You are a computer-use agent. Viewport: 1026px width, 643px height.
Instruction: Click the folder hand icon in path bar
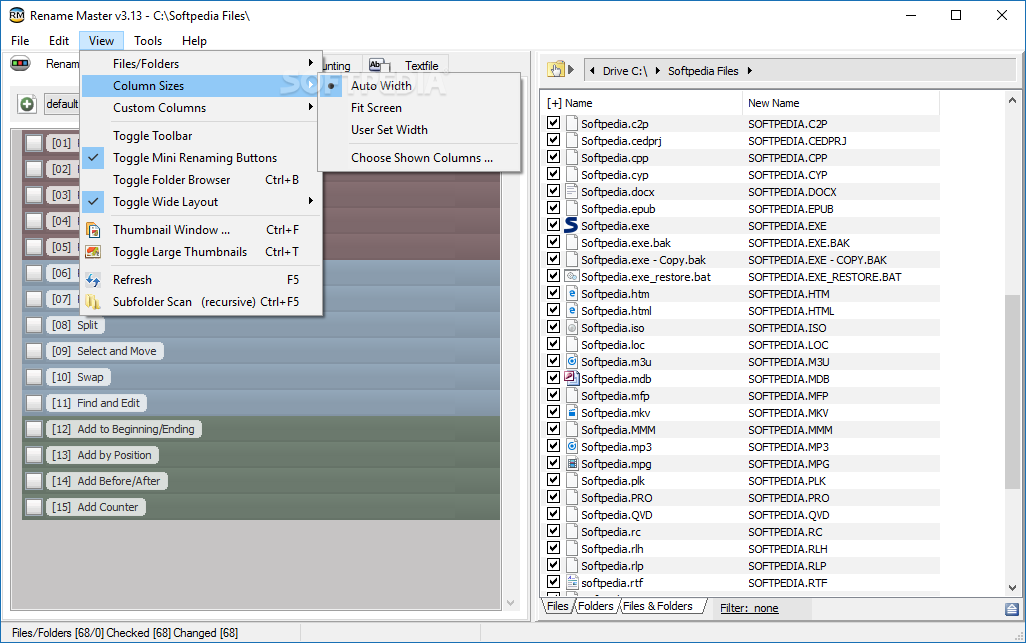pyautogui.click(x=556, y=70)
